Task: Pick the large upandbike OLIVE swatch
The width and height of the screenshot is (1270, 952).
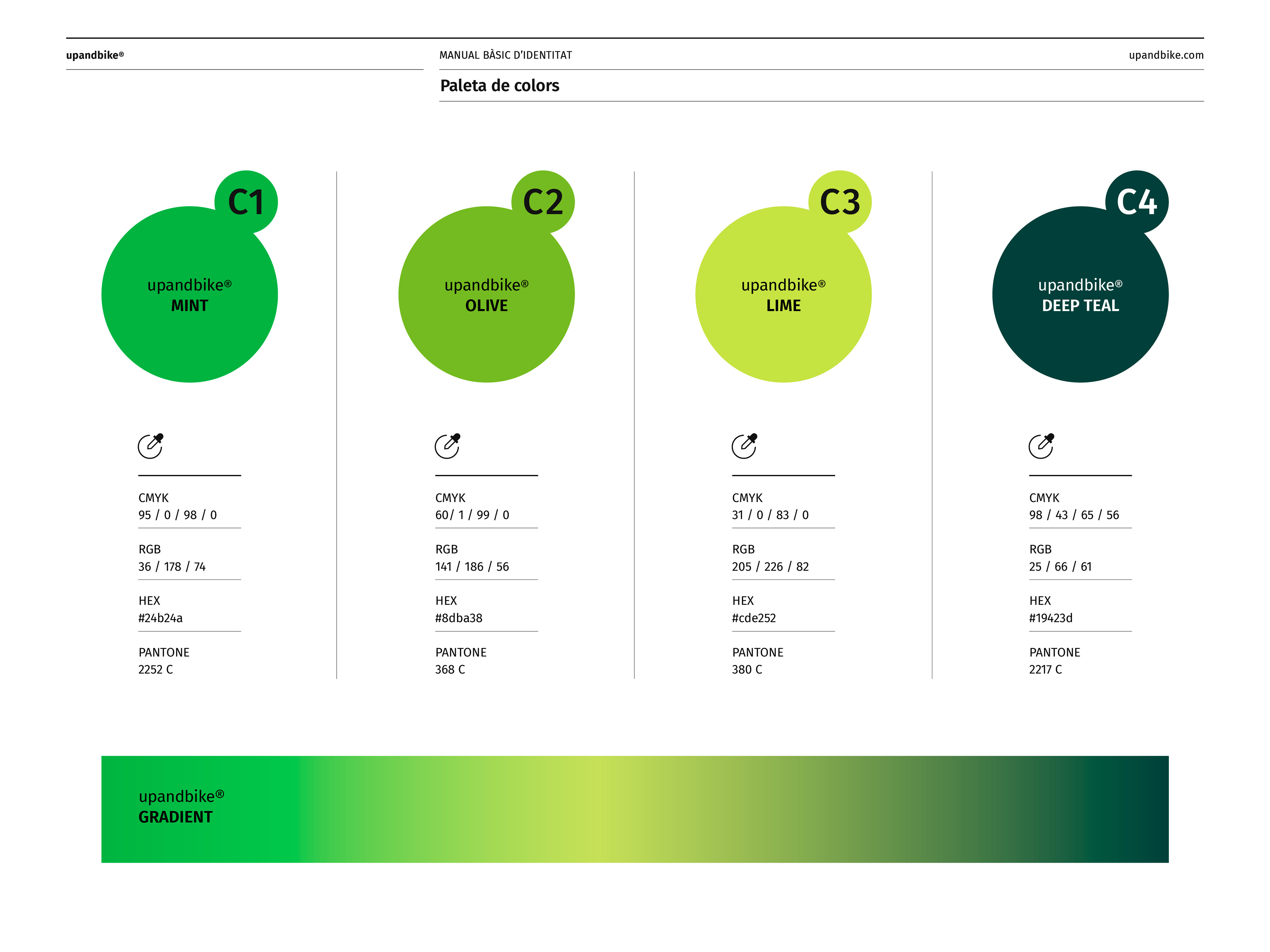Action: (x=486, y=295)
